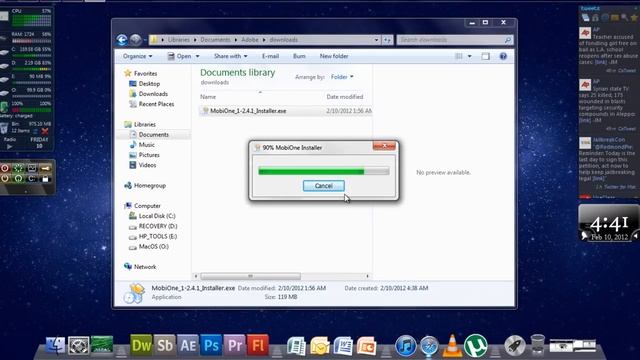Launch Adobe After Effects from the dock
The image size is (640, 360).
click(188, 345)
